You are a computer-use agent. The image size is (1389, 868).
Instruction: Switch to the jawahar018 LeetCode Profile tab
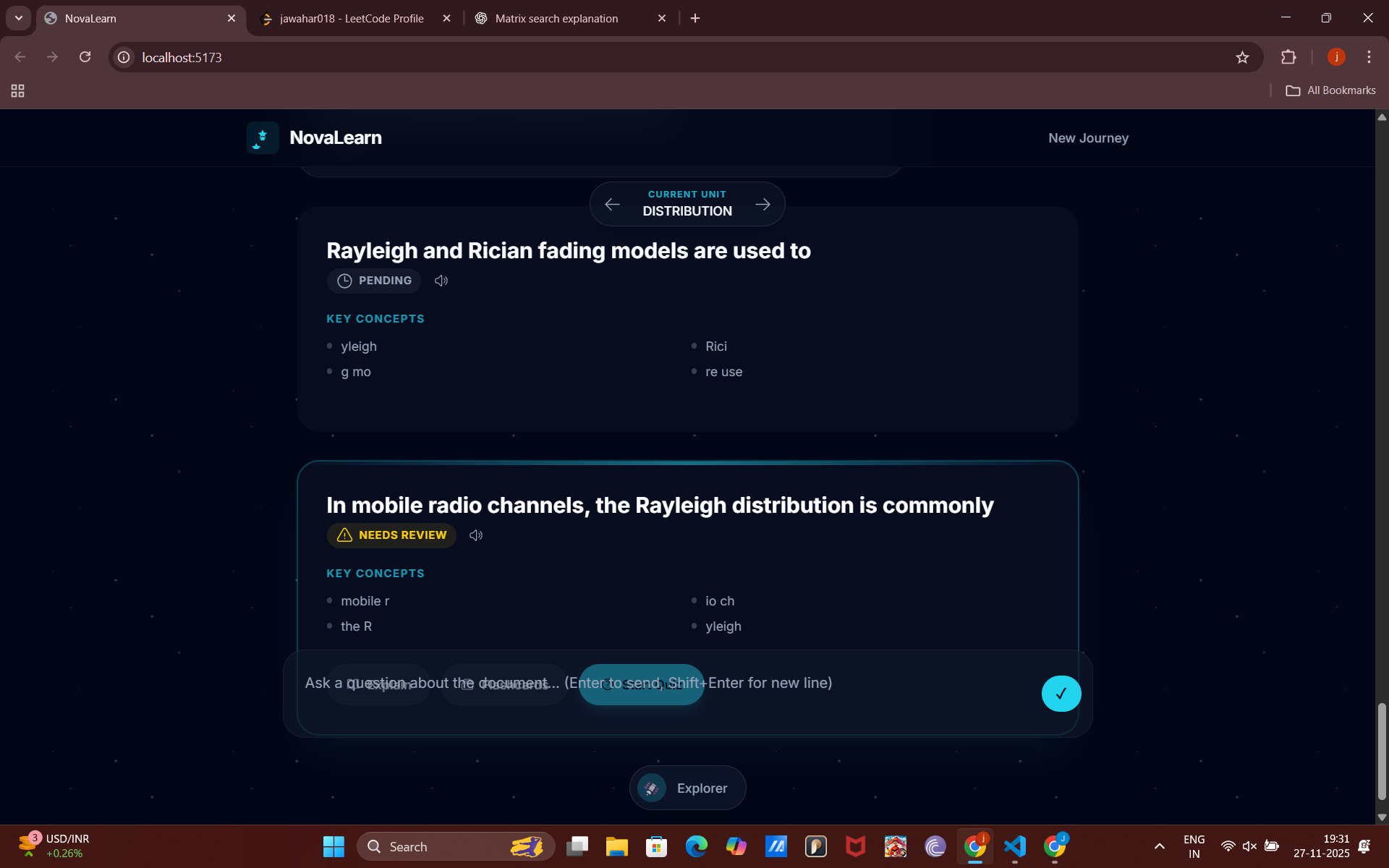tap(352, 18)
